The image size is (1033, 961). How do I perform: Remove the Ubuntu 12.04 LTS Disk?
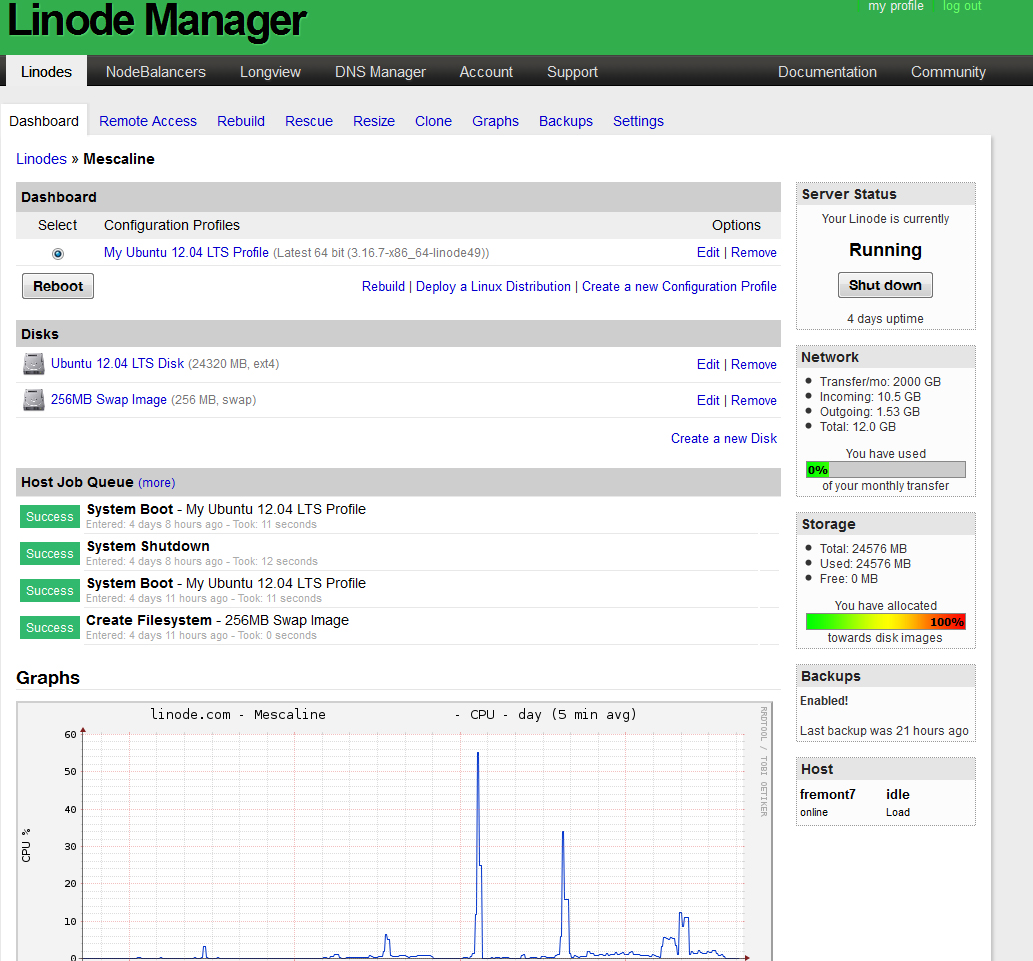pyautogui.click(x=754, y=364)
